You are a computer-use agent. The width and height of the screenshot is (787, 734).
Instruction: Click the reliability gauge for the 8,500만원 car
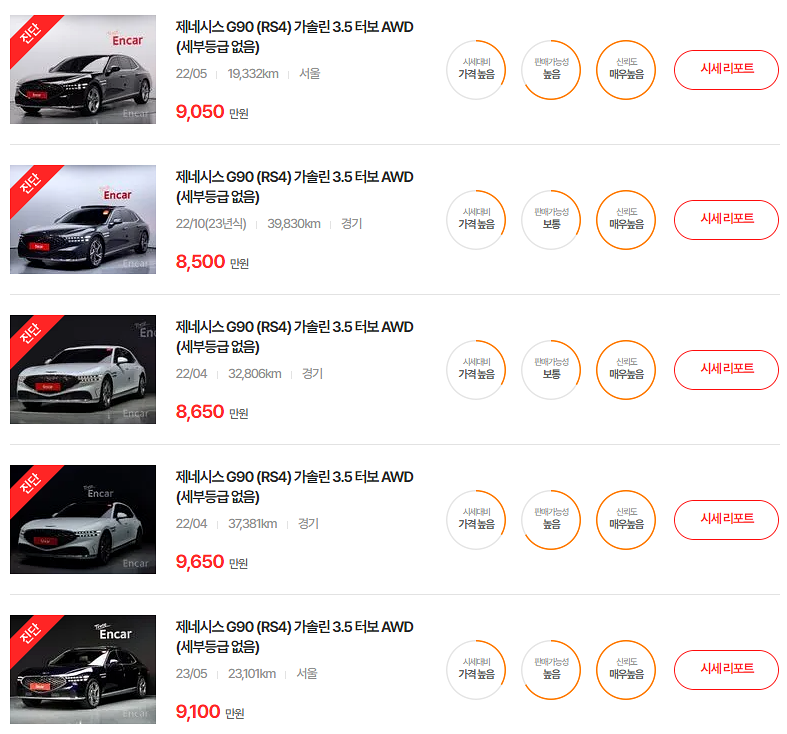(x=626, y=220)
